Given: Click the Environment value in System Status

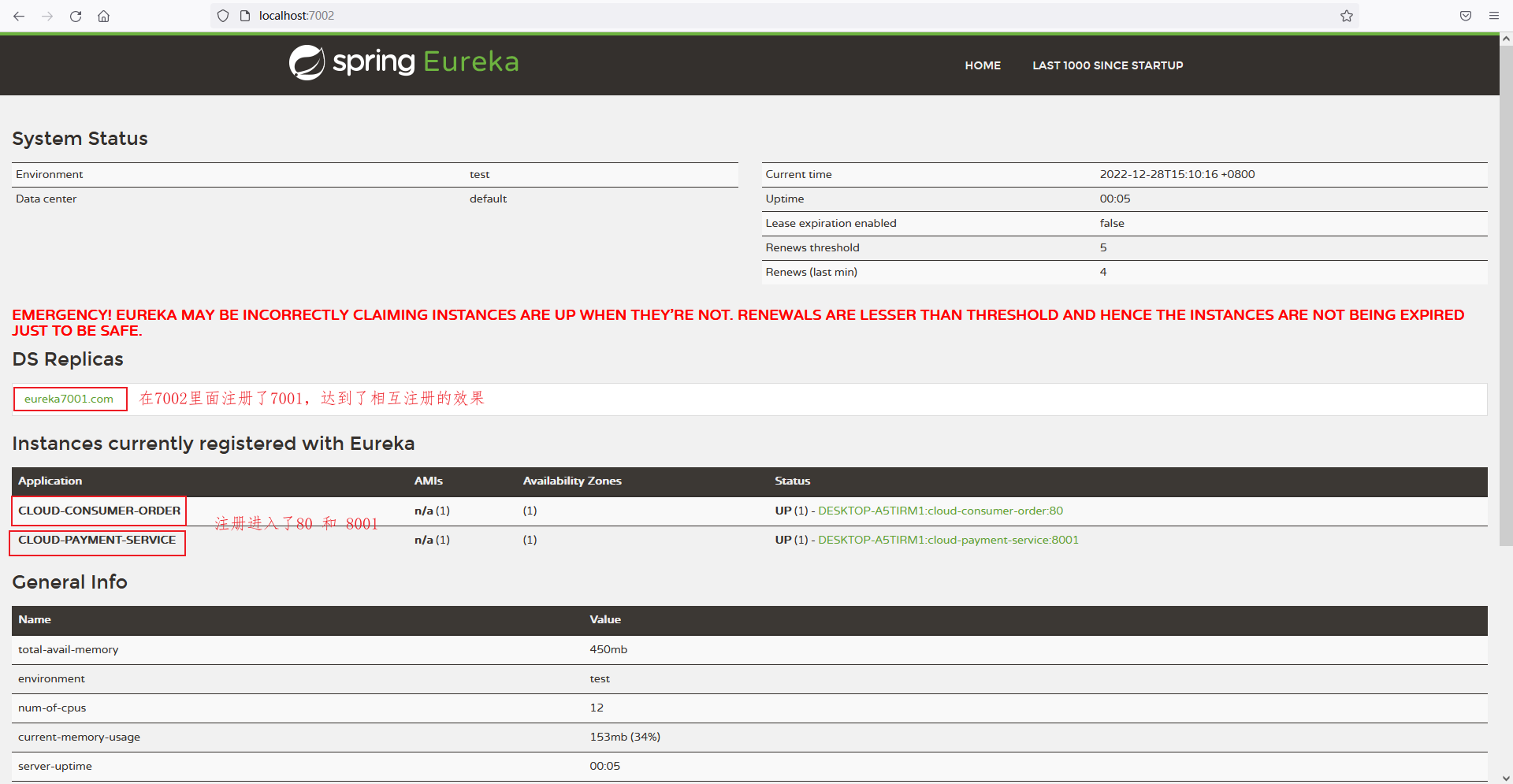Looking at the screenshot, I should [x=479, y=174].
